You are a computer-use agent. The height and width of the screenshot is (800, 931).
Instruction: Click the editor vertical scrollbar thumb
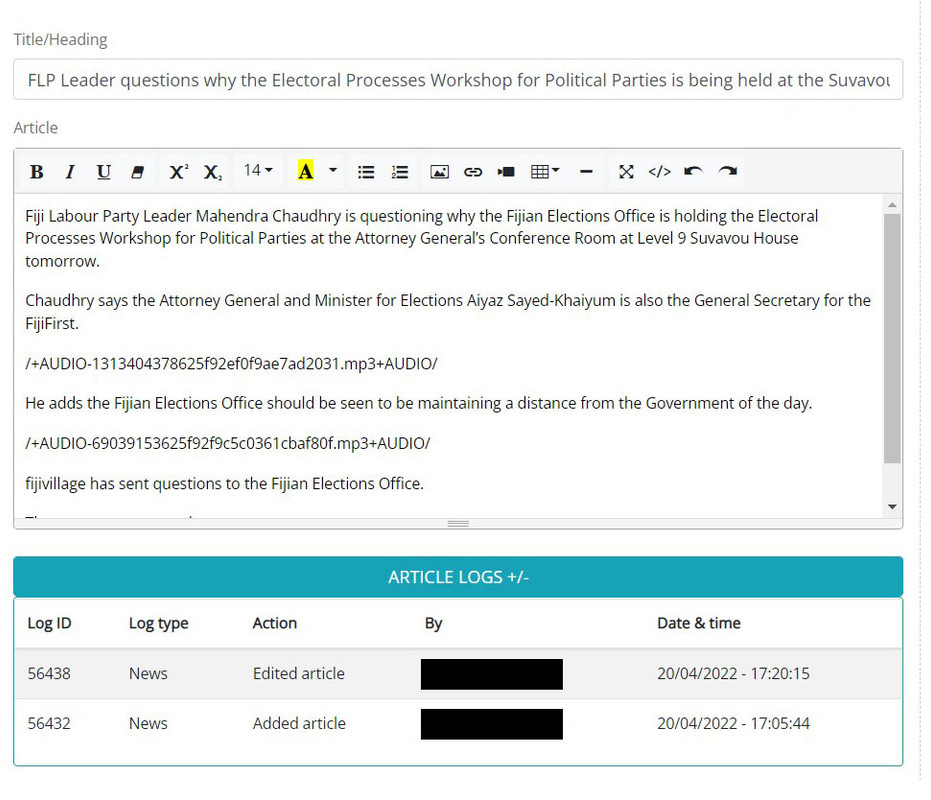point(892,339)
